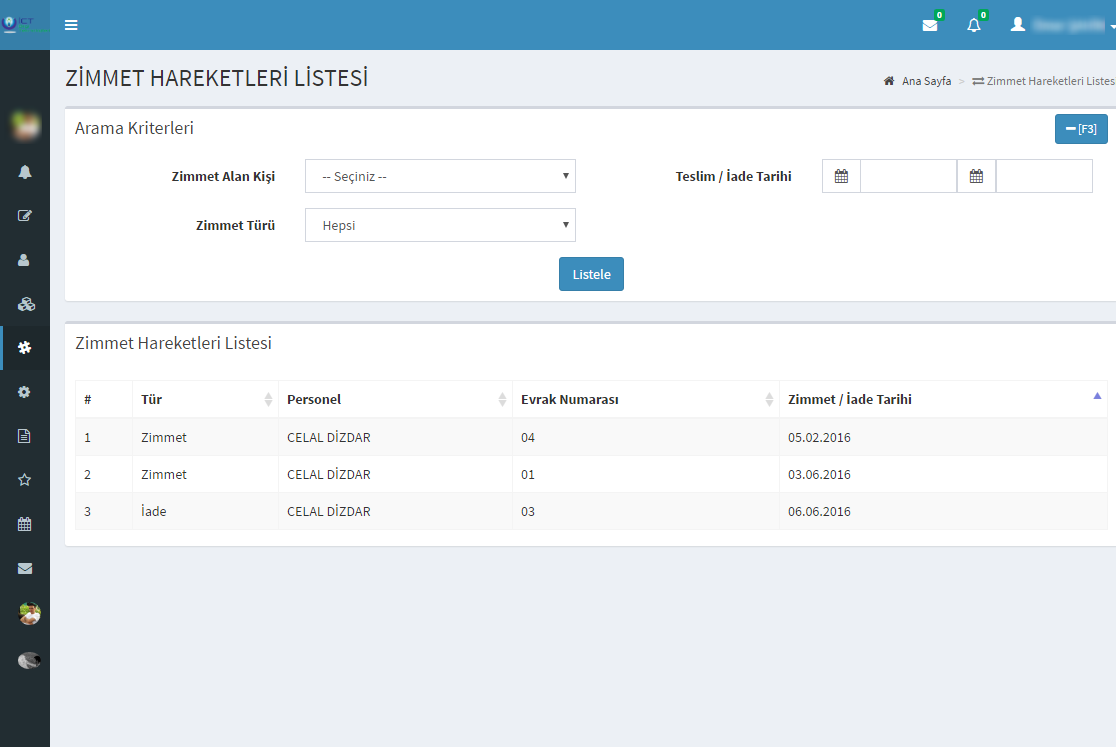Viewport: 1116px width, 747px height.
Task: Open the person icon in sidebar
Action: [x=25, y=259]
